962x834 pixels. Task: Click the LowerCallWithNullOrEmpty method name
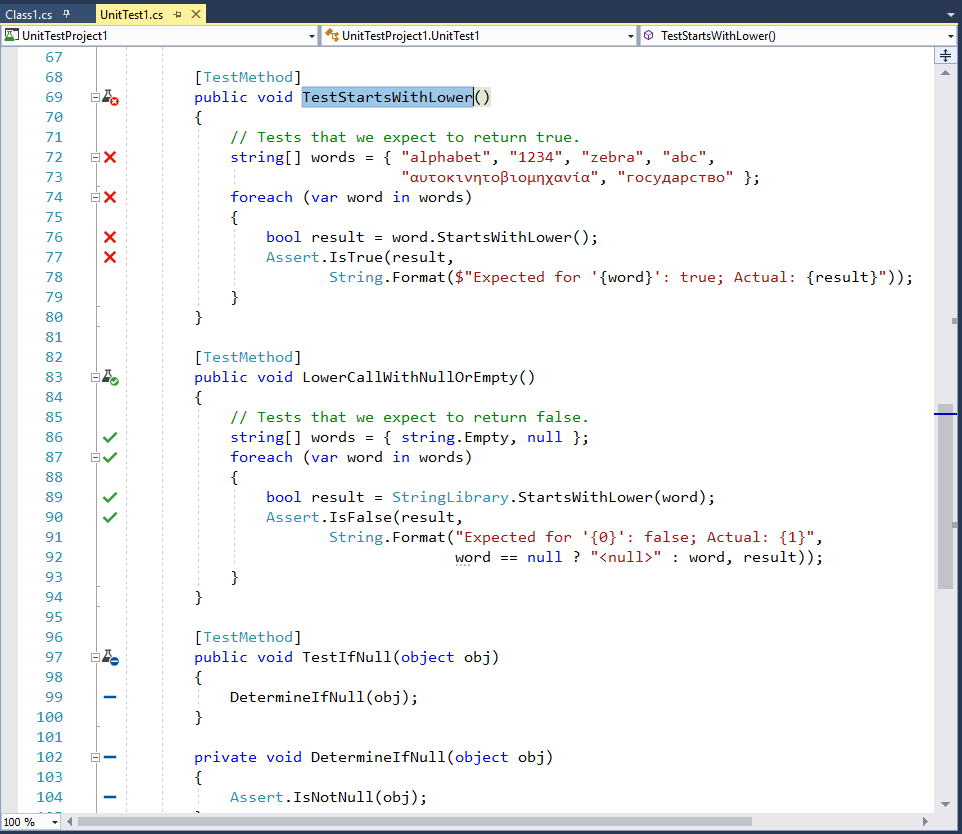pyautogui.click(x=410, y=377)
